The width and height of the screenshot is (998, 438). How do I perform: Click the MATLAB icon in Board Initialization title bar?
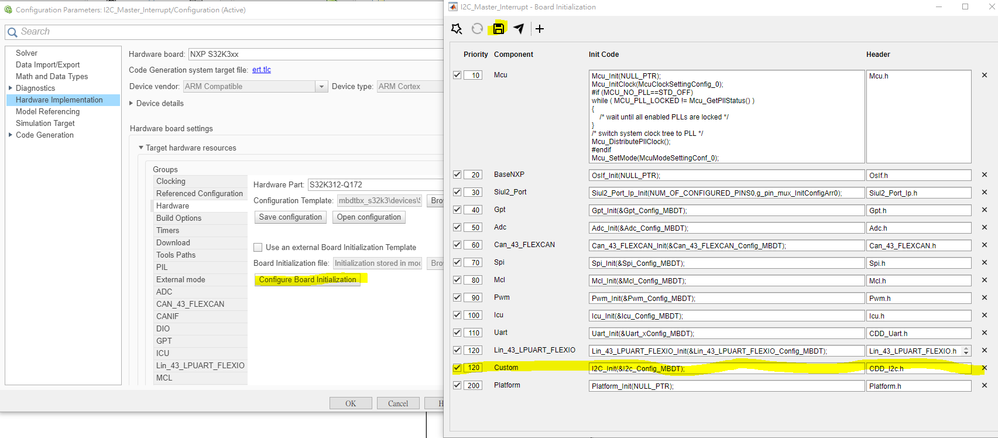[x=453, y=7]
